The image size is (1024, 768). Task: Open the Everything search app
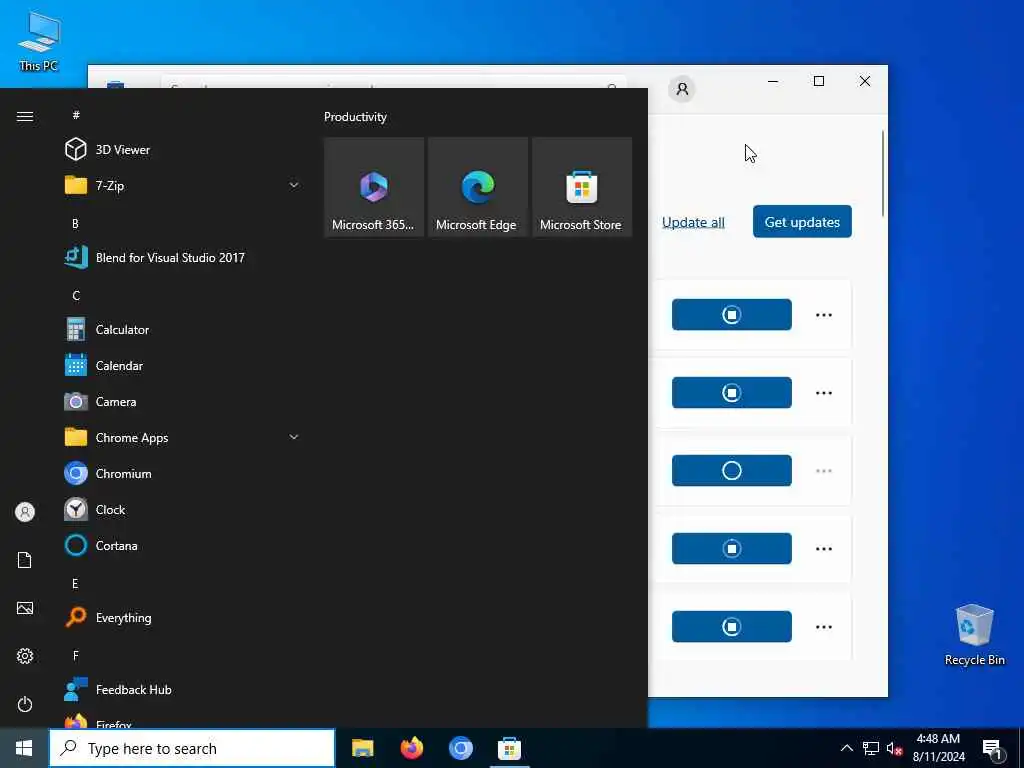tap(182, 617)
